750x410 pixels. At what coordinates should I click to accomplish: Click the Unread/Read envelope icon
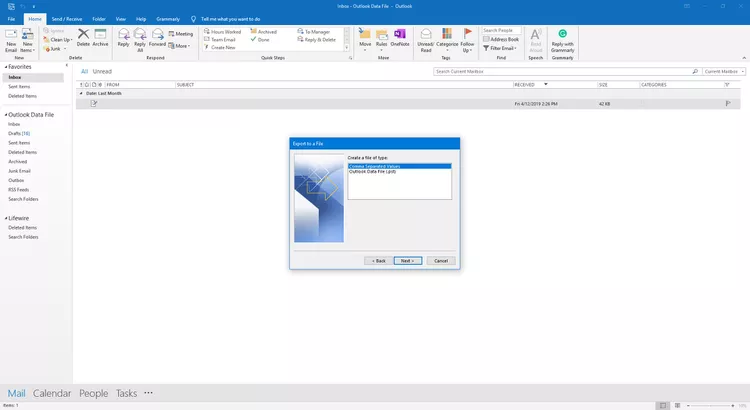[426, 34]
